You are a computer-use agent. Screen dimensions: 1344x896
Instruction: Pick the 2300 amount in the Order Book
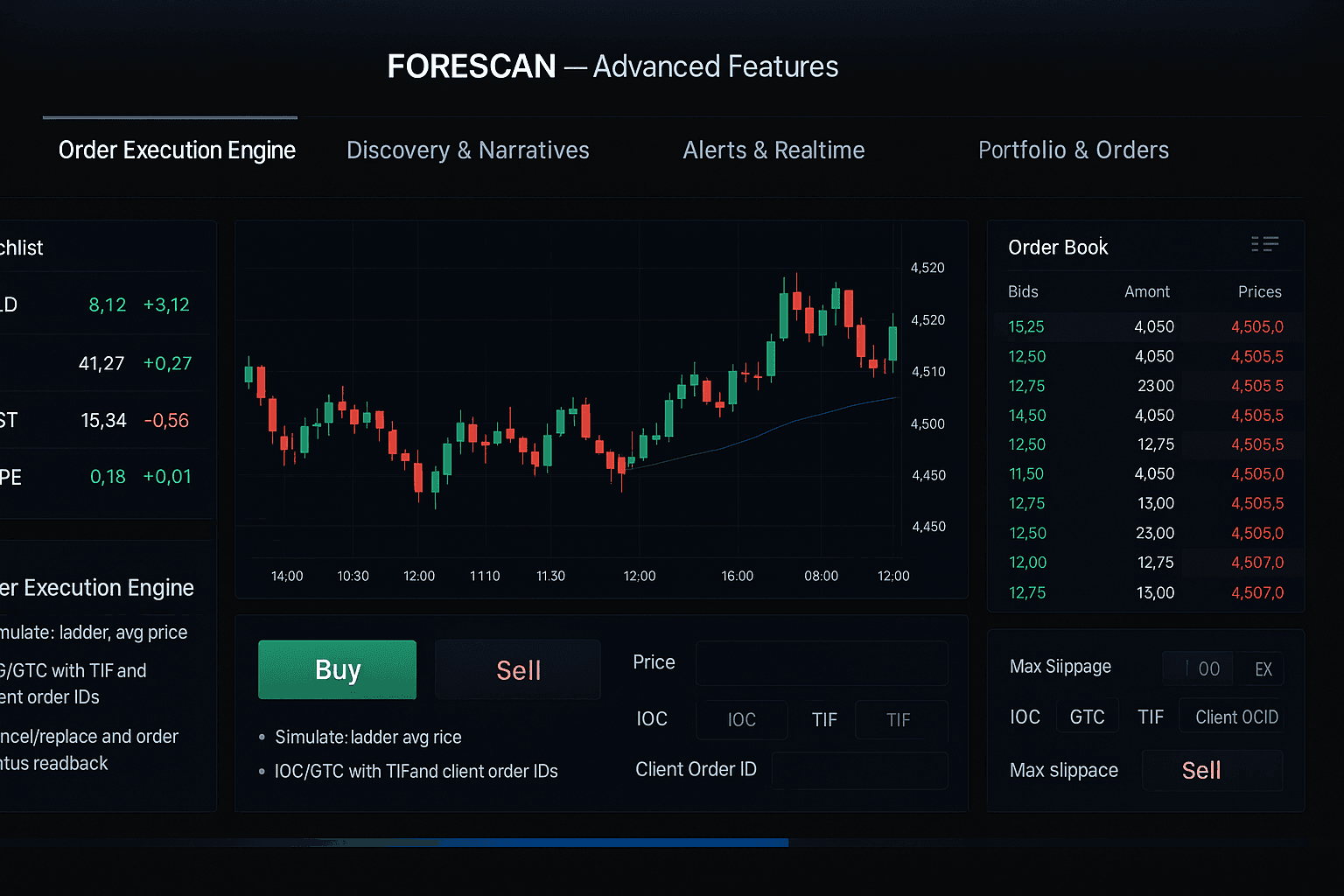point(1156,386)
